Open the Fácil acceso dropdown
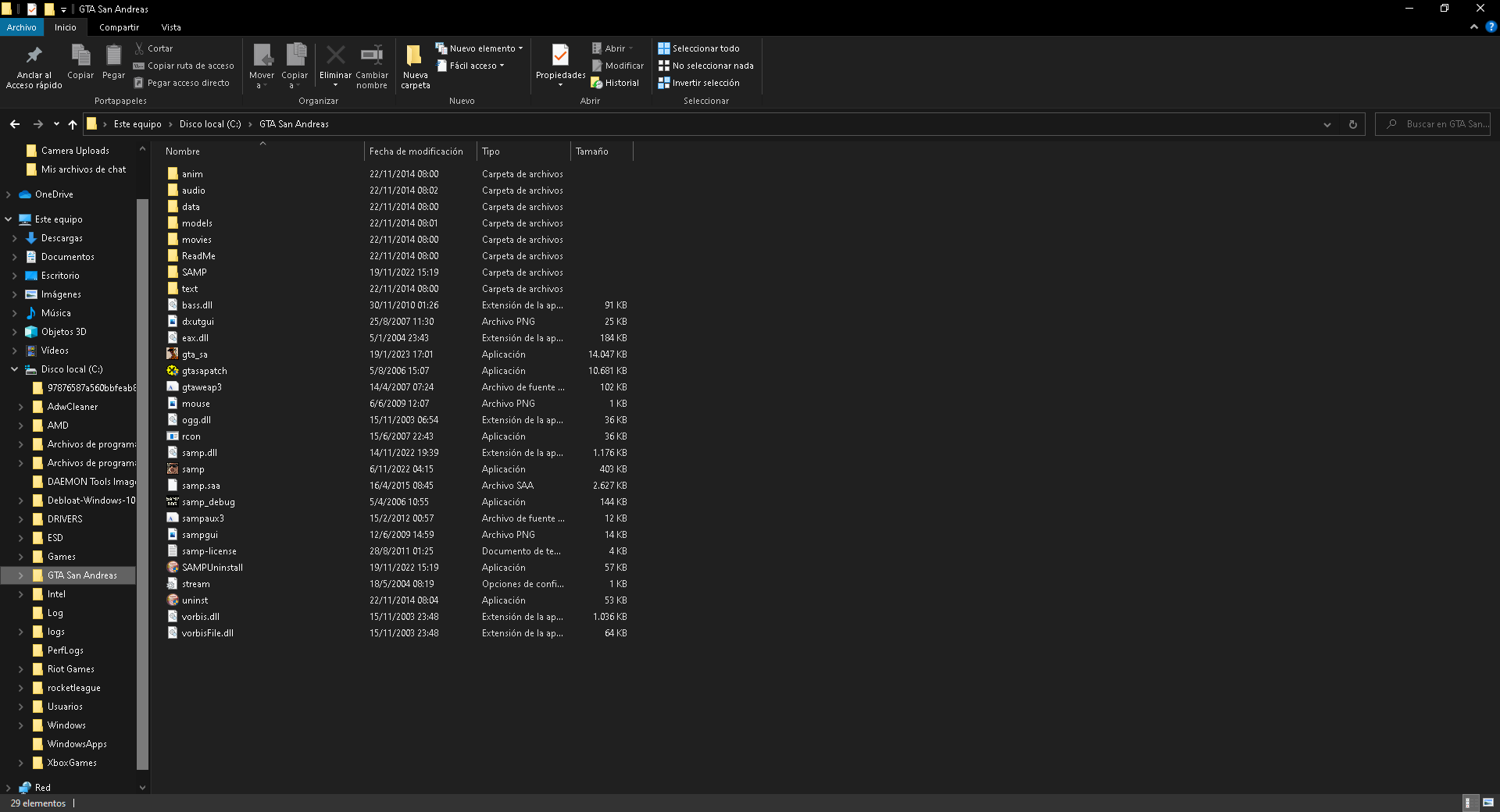 (470, 66)
